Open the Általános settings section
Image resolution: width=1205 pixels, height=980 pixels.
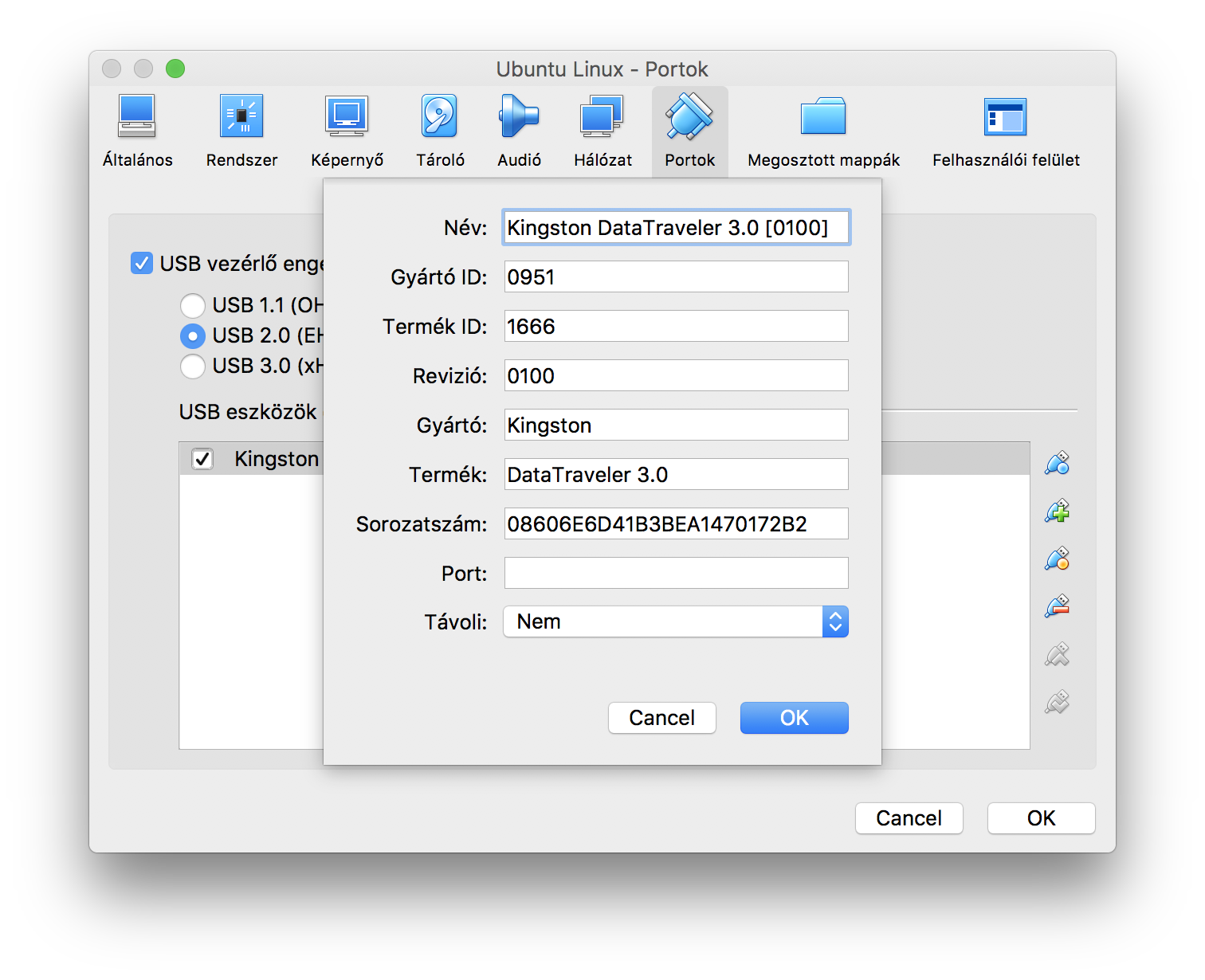pyautogui.click(x=137, y=131)
